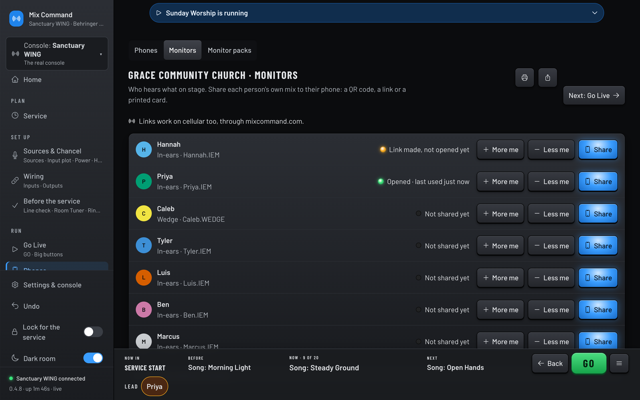
Task: Click the Back cue button
Action: (550, 363)
